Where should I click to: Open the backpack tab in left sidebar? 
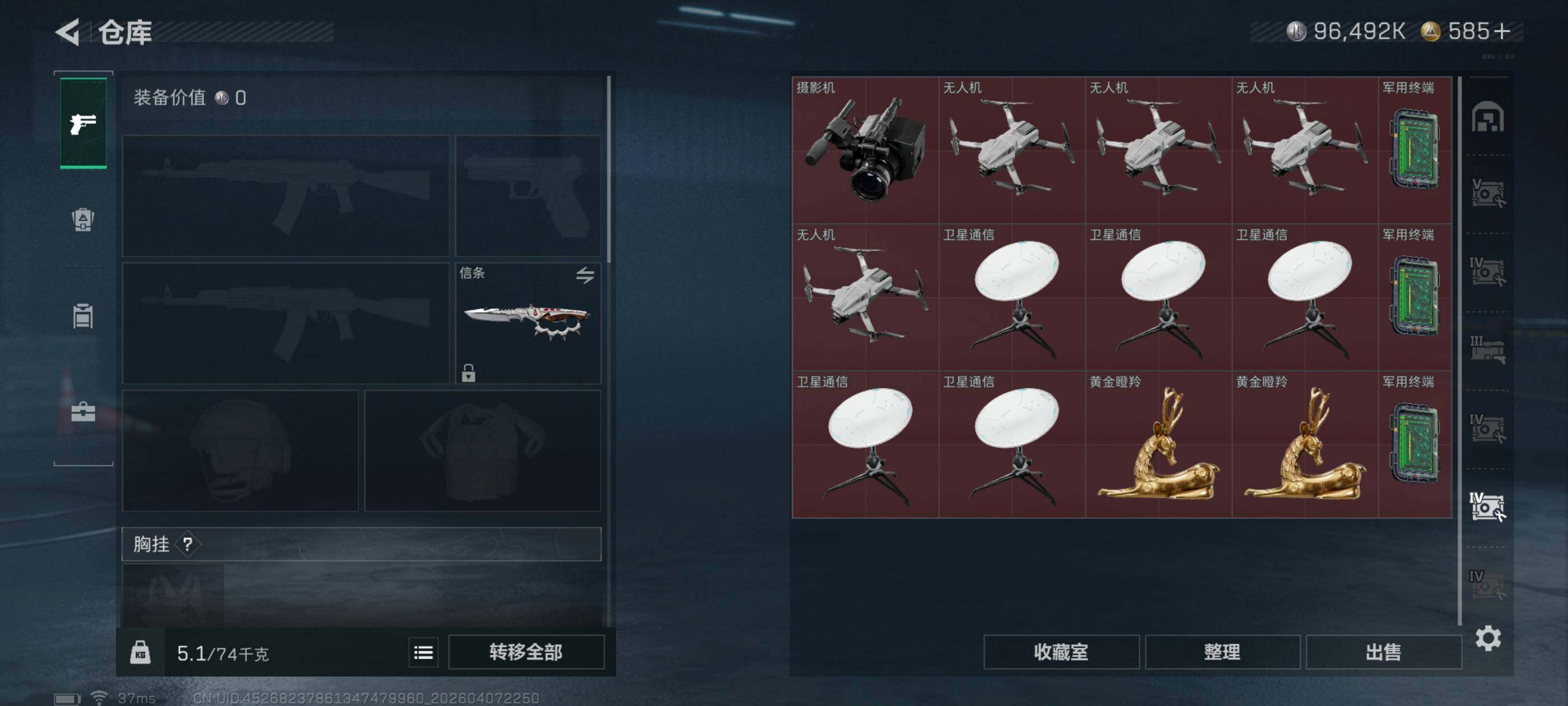(83, 219)
